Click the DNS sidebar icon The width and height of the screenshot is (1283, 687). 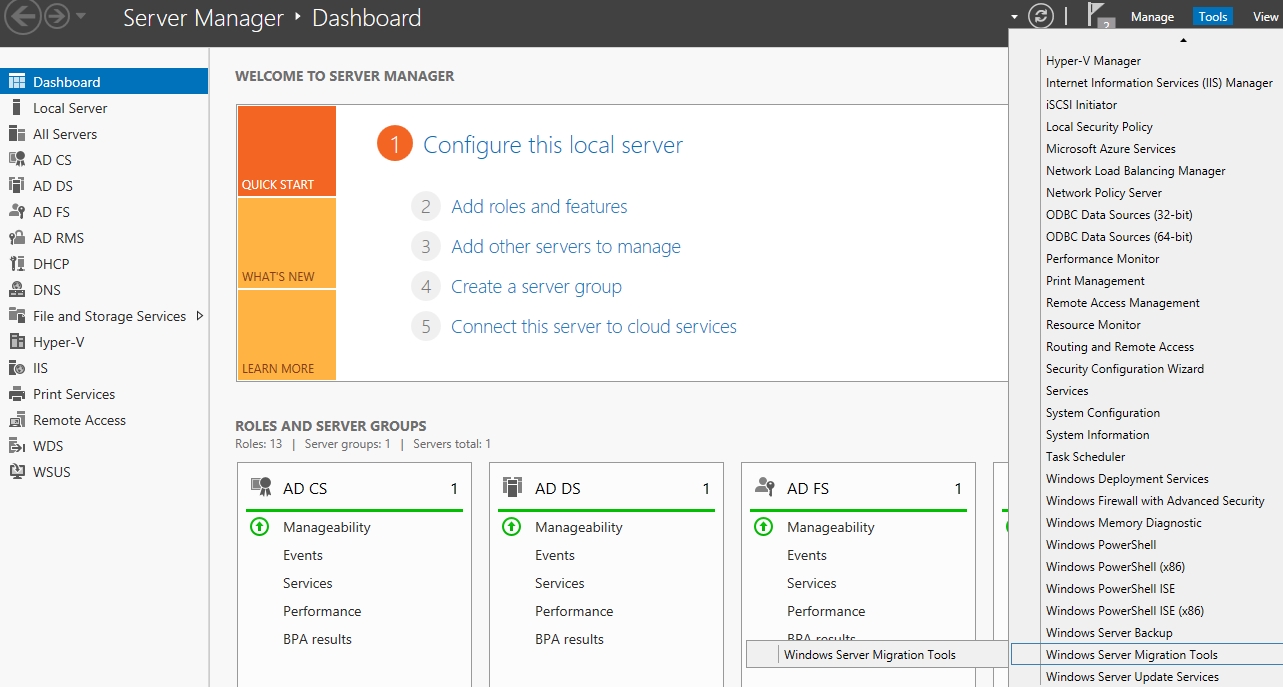click(x=16, y=290)
